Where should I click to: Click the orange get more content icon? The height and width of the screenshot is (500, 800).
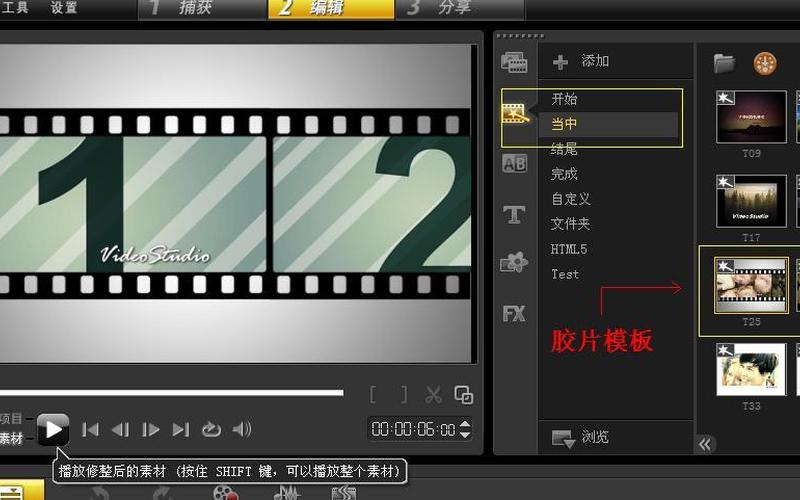(x=765, y=64)
